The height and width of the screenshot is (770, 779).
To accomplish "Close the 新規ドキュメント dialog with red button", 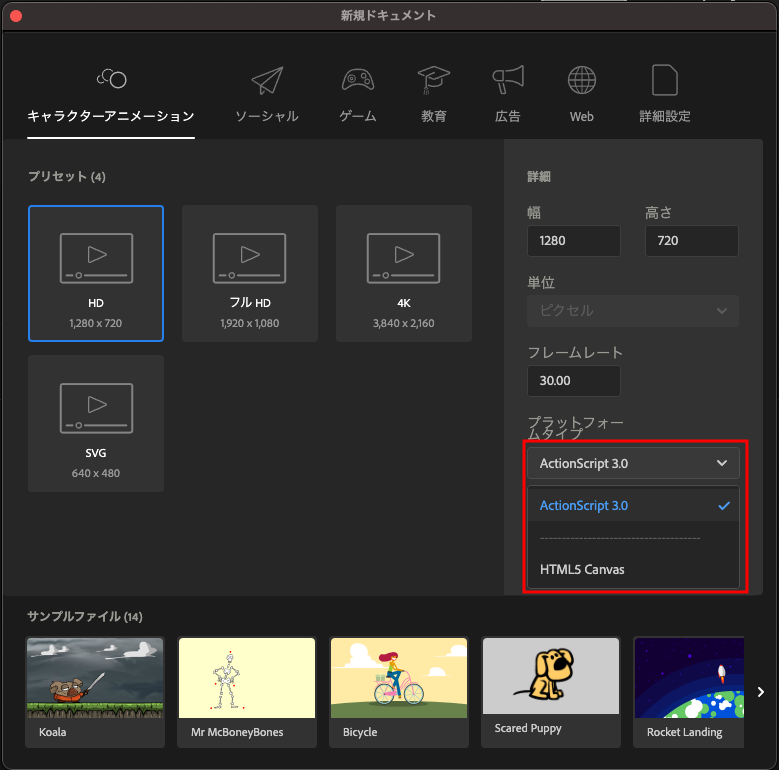I will [x=16, y=16].
